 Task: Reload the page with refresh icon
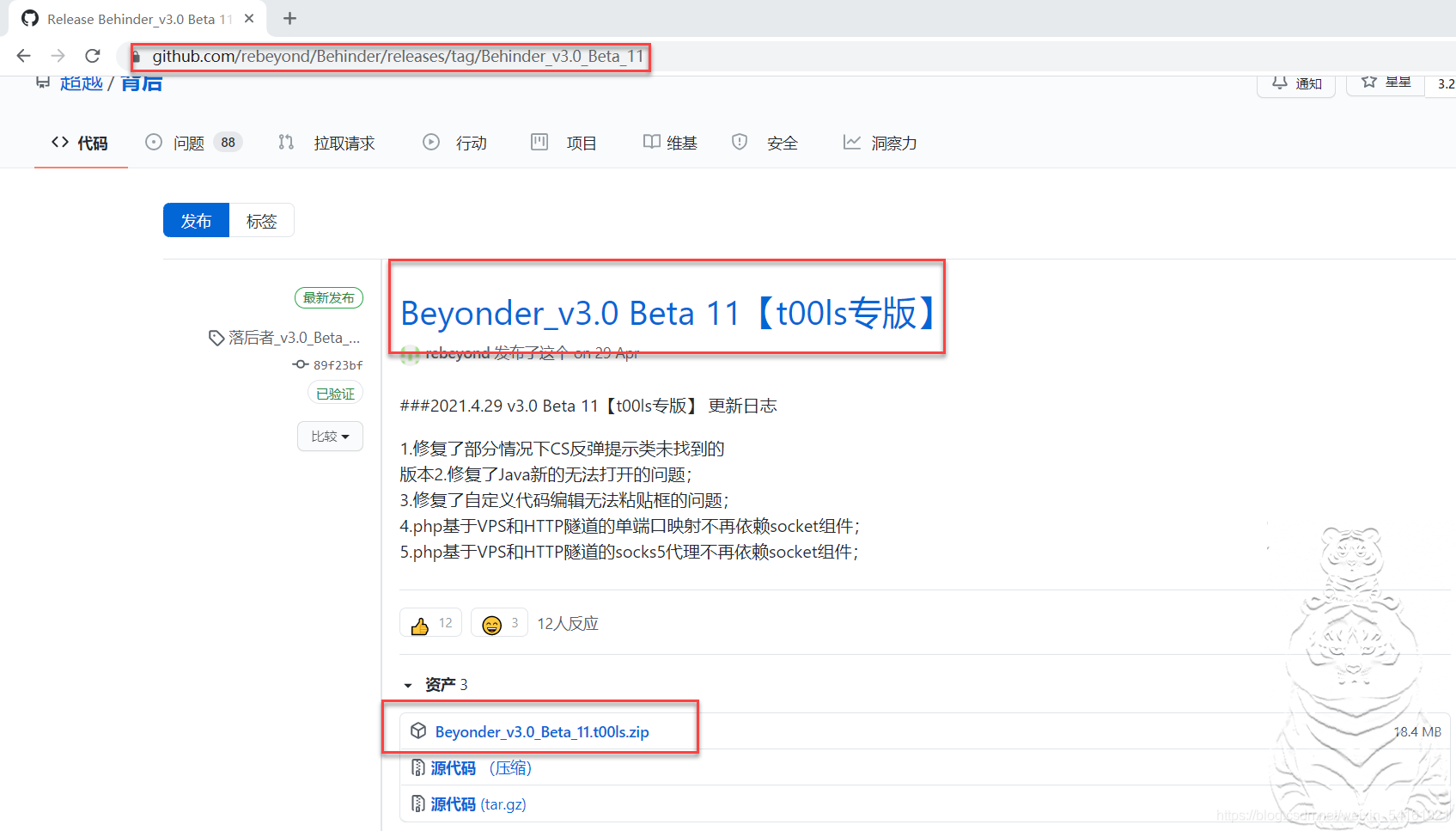tap(93, 56)
